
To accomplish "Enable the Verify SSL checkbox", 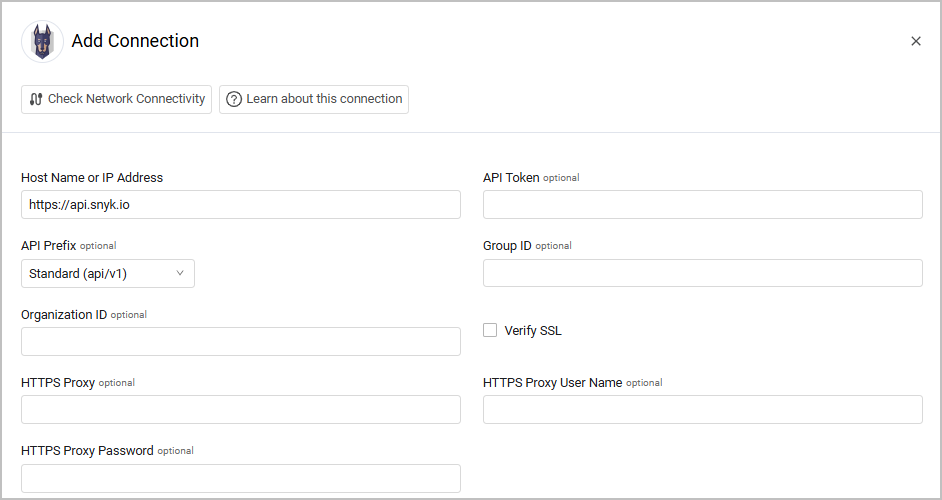I will (490, 330).
